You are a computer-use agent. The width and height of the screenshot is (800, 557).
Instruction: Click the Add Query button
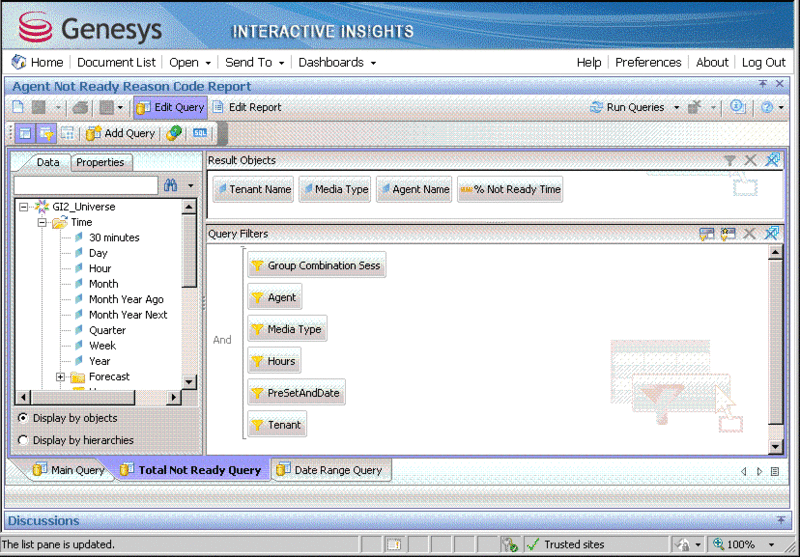120,133
